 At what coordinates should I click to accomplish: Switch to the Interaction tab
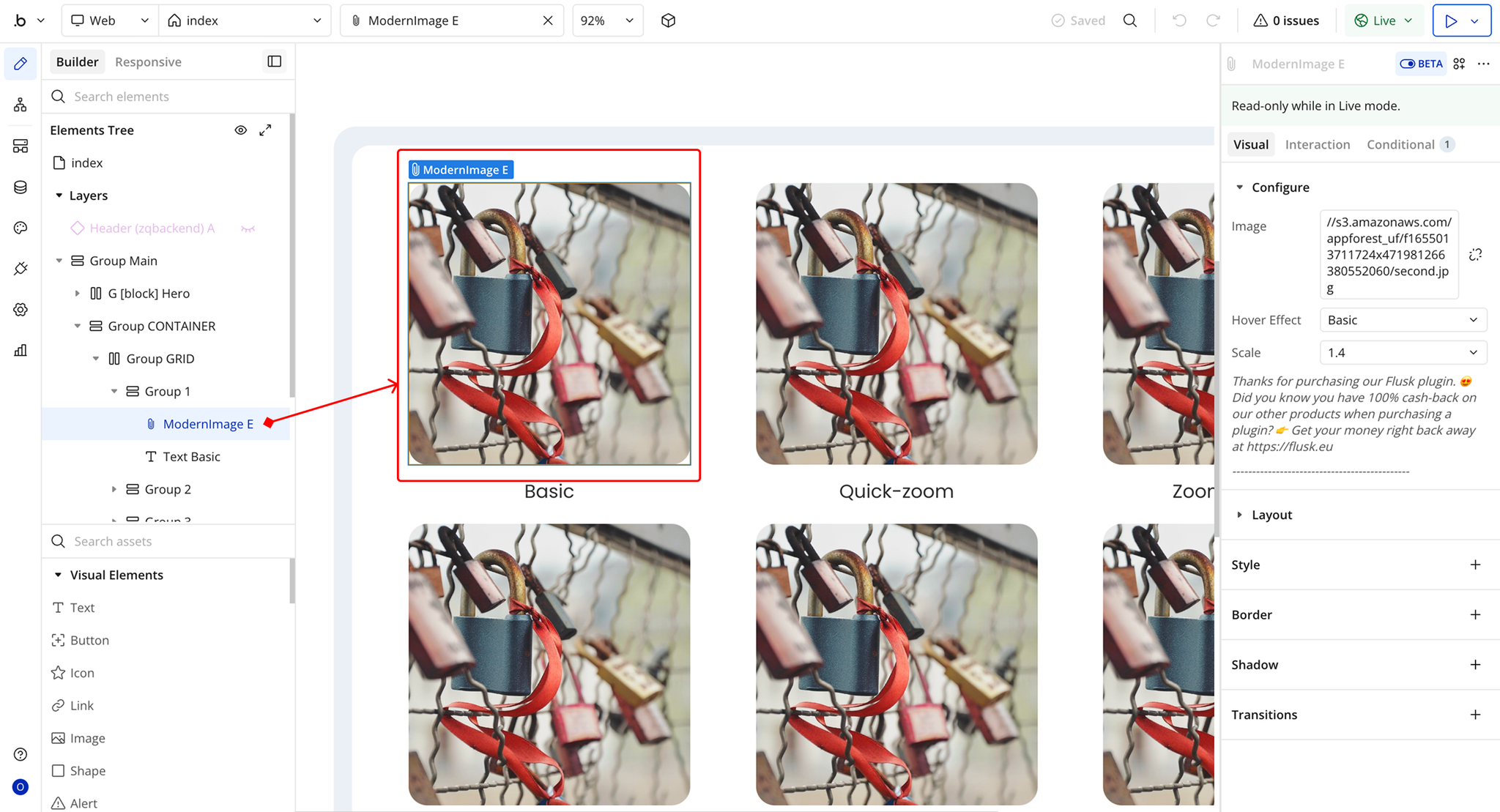coord(1317,144)
